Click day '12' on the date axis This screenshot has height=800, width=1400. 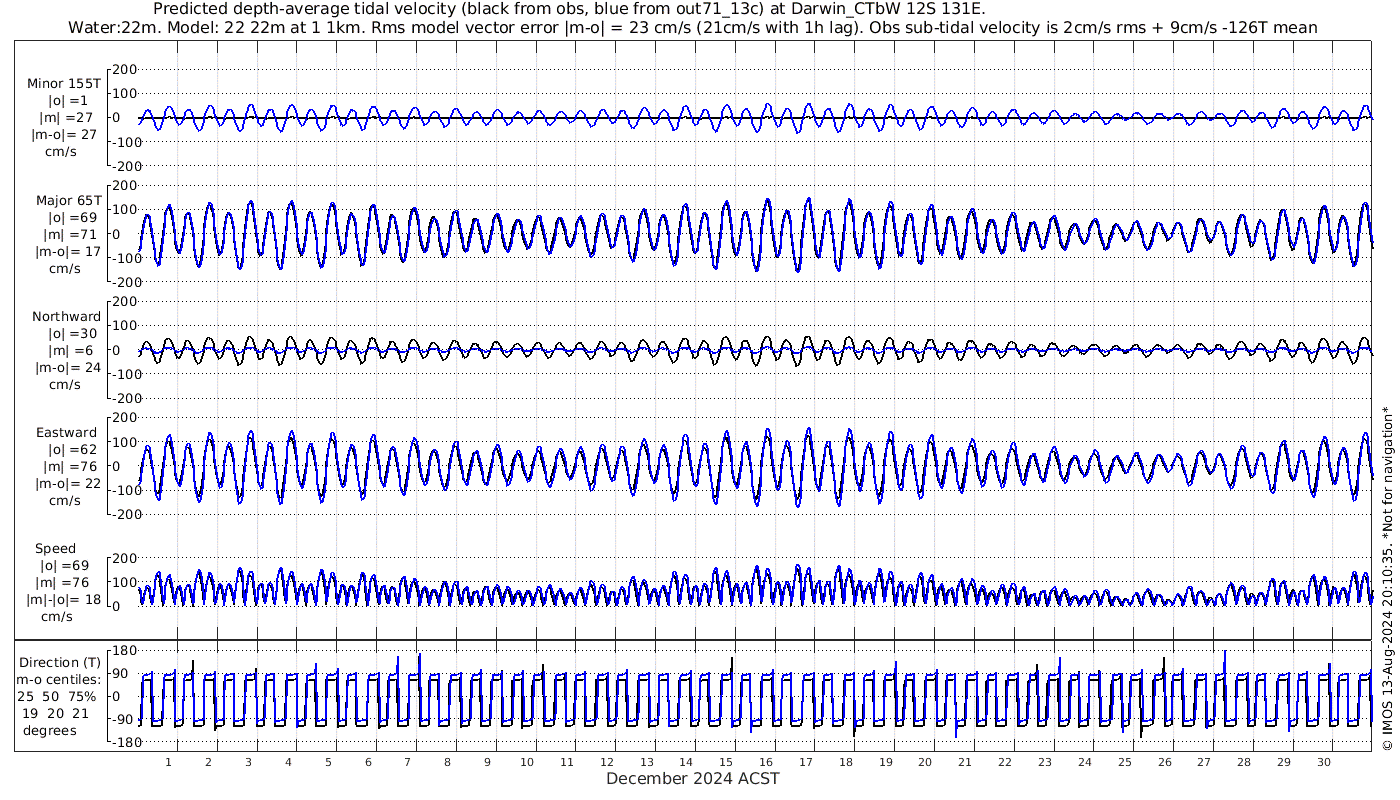(x=607, y=763)
